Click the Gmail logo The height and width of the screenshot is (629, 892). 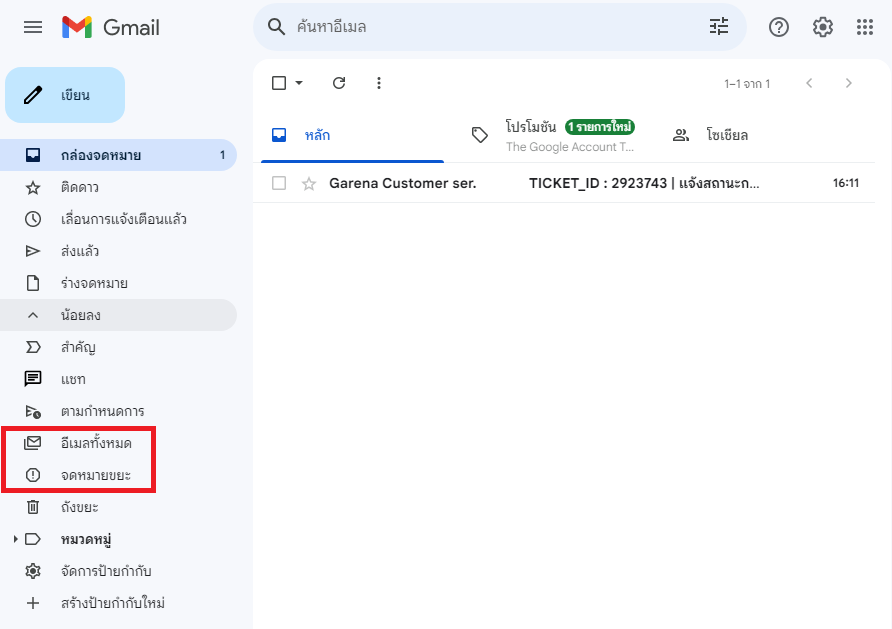pyautogui.click(x=111, y=27)
